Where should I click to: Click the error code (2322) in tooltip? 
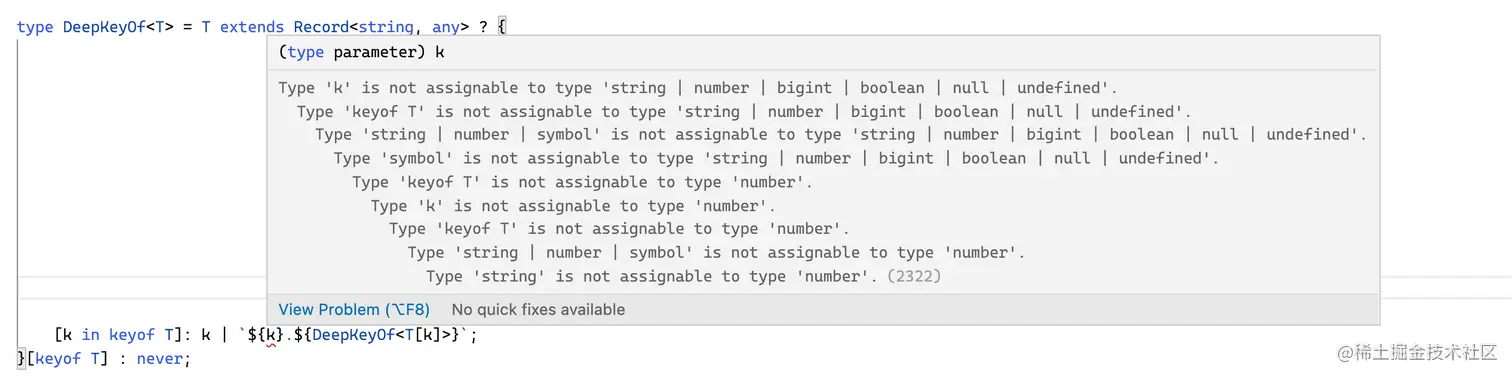[914, 276]
